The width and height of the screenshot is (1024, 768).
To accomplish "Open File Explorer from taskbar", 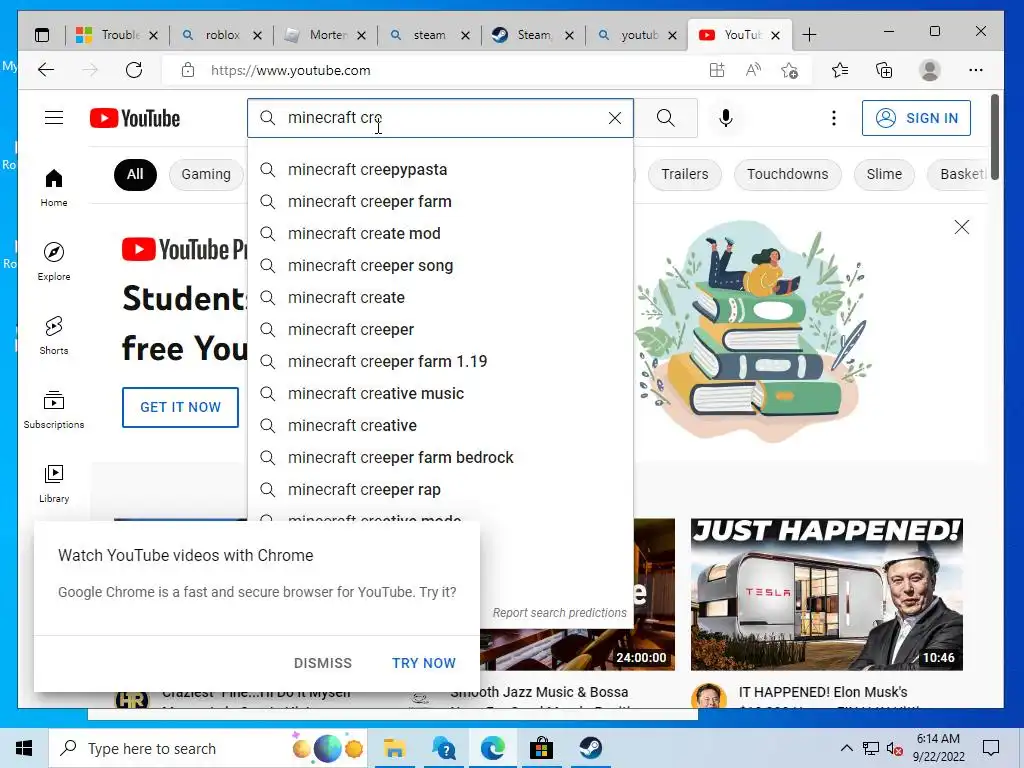I will 394,748.
